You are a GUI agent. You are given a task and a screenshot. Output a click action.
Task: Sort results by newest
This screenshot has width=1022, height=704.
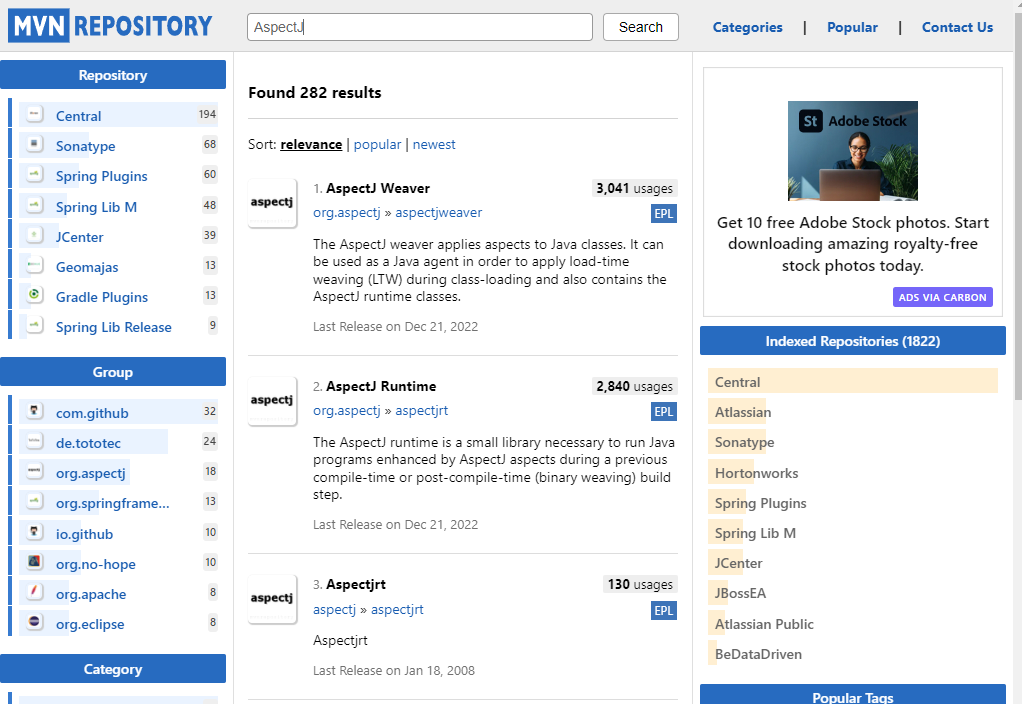coord(434,145)
